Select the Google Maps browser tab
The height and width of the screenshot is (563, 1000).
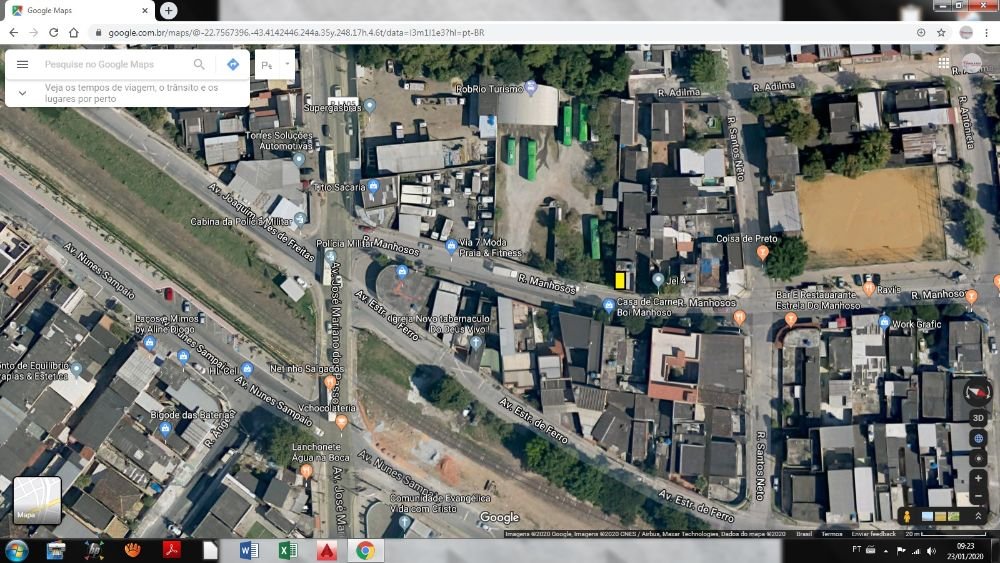78,10
